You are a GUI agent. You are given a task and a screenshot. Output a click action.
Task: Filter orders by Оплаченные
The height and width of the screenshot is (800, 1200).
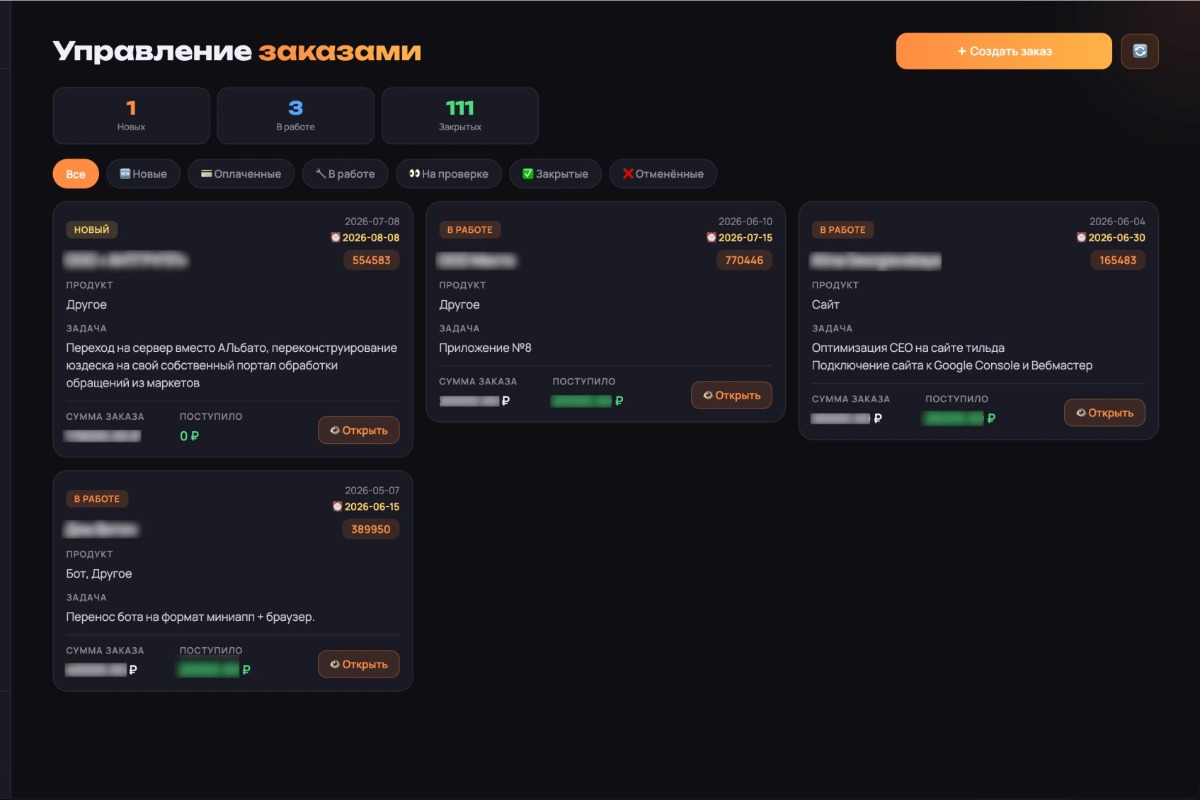coord(241,174)
